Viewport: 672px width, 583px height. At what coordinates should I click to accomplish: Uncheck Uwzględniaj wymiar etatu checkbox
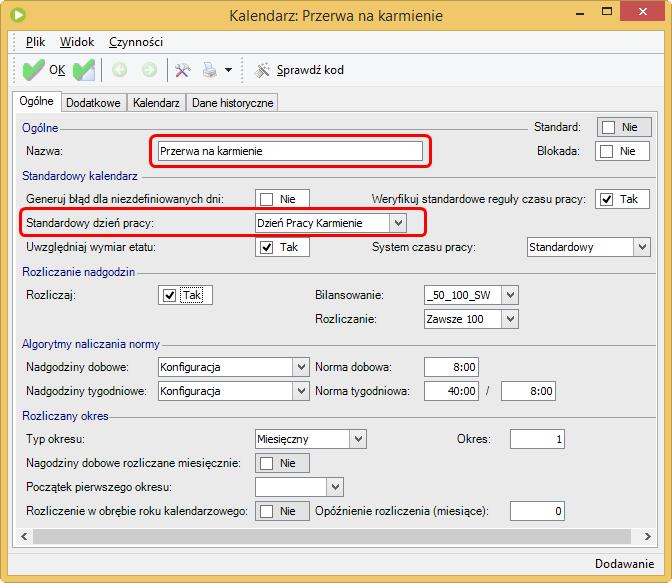pyautogui.click(x=266, y=247)
